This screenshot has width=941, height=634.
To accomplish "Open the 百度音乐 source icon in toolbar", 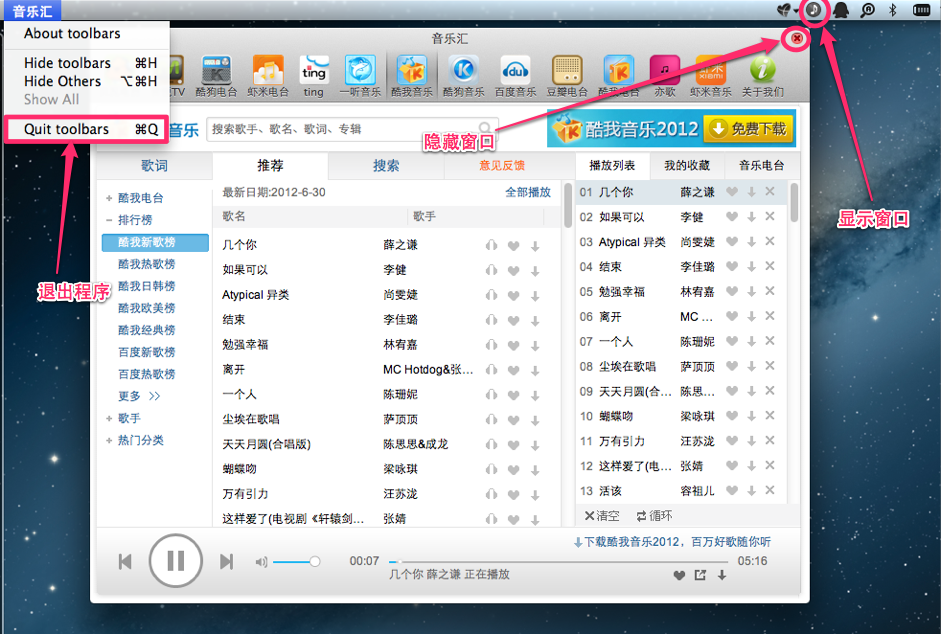I will click(x=516, y=71).
